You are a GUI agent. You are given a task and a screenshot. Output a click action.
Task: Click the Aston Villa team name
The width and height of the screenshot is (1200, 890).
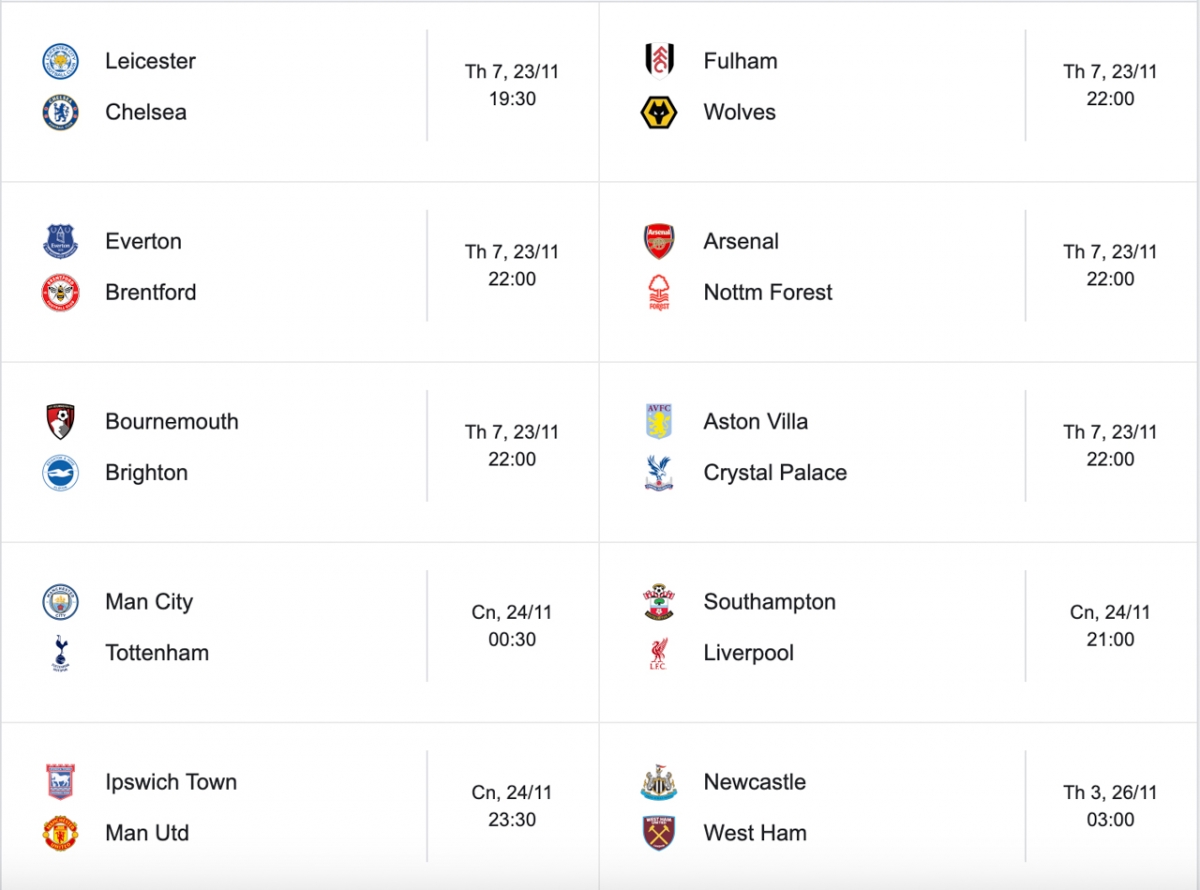[756, 421]
